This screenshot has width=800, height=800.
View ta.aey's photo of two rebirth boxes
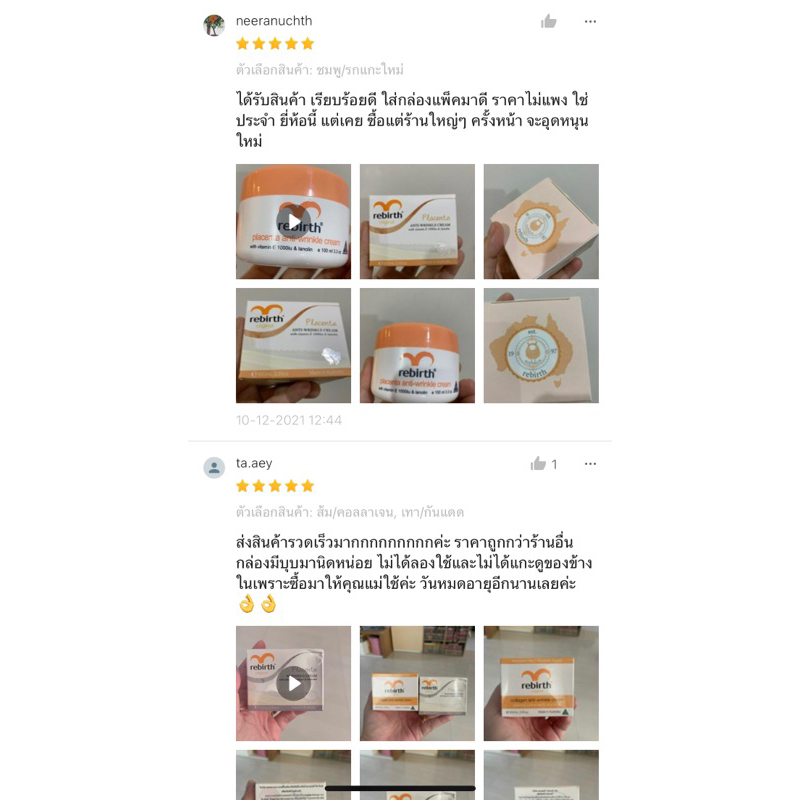click(417, 683)
